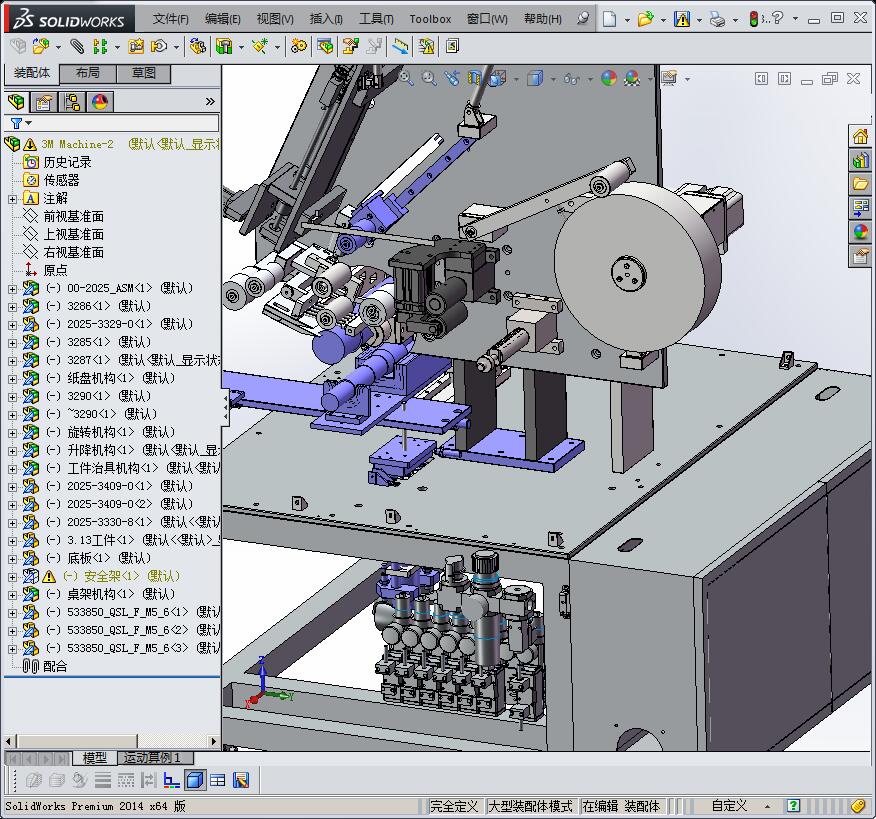The height and width of the screenshot is (819, 876).
Task: Click the New document icon
Action: 610,20
